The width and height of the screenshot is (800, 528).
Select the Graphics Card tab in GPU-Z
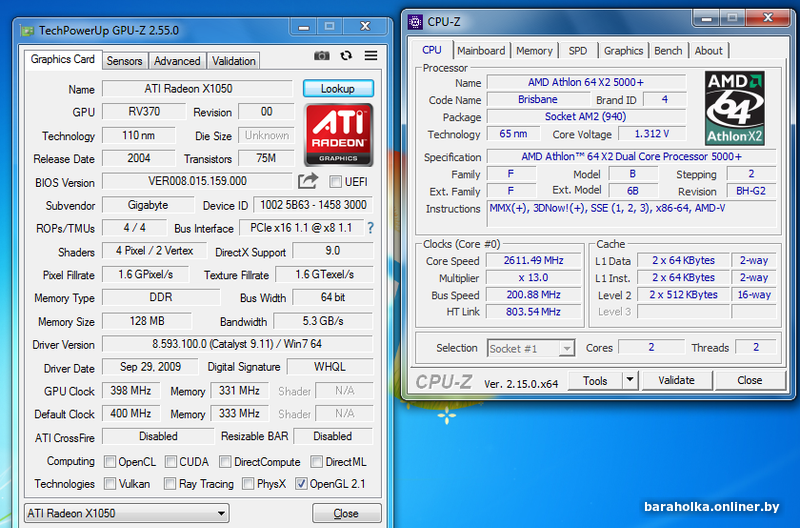63,59
